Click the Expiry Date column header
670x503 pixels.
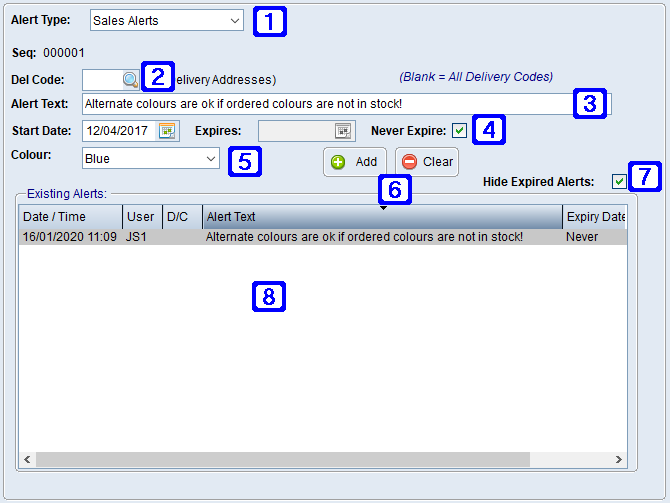595,217
